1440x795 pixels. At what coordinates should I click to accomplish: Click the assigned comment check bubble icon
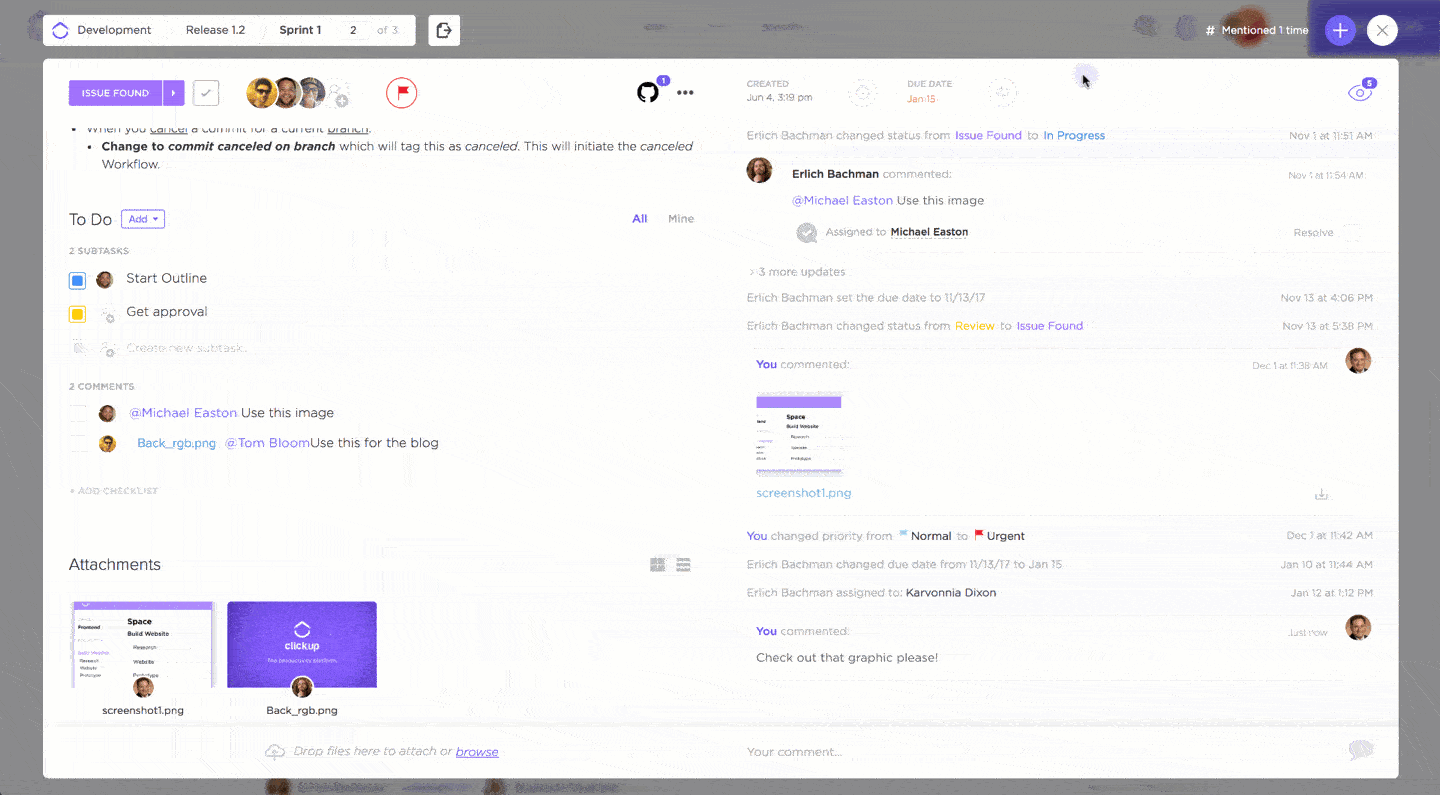[x=807, y=233]
